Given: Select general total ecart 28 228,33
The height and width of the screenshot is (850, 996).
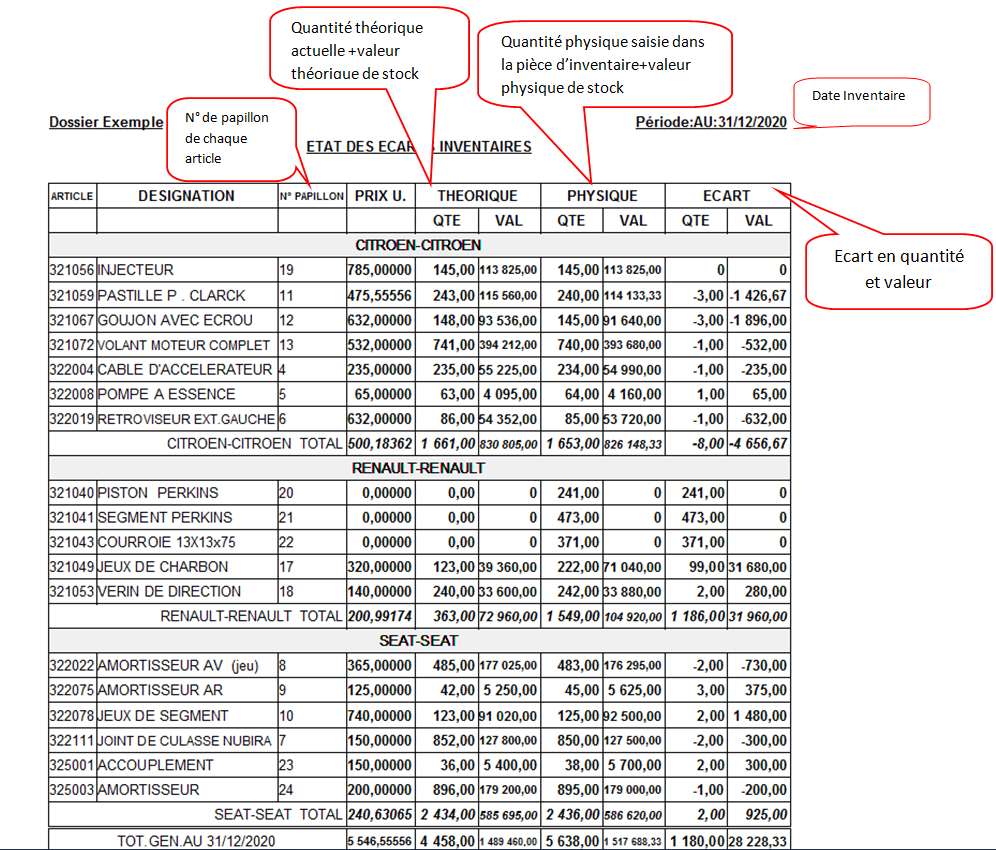Looking at the screenshot, I should tap(758, 841).
